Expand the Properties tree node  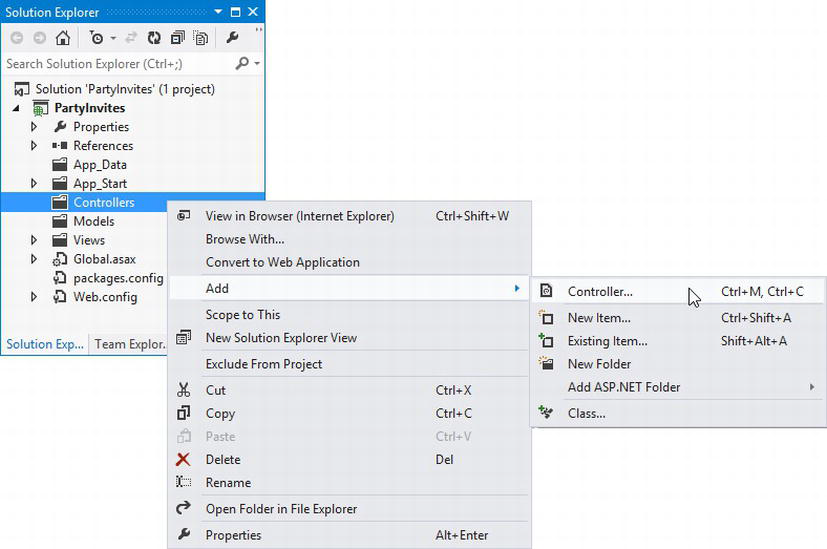click(34, 127)
